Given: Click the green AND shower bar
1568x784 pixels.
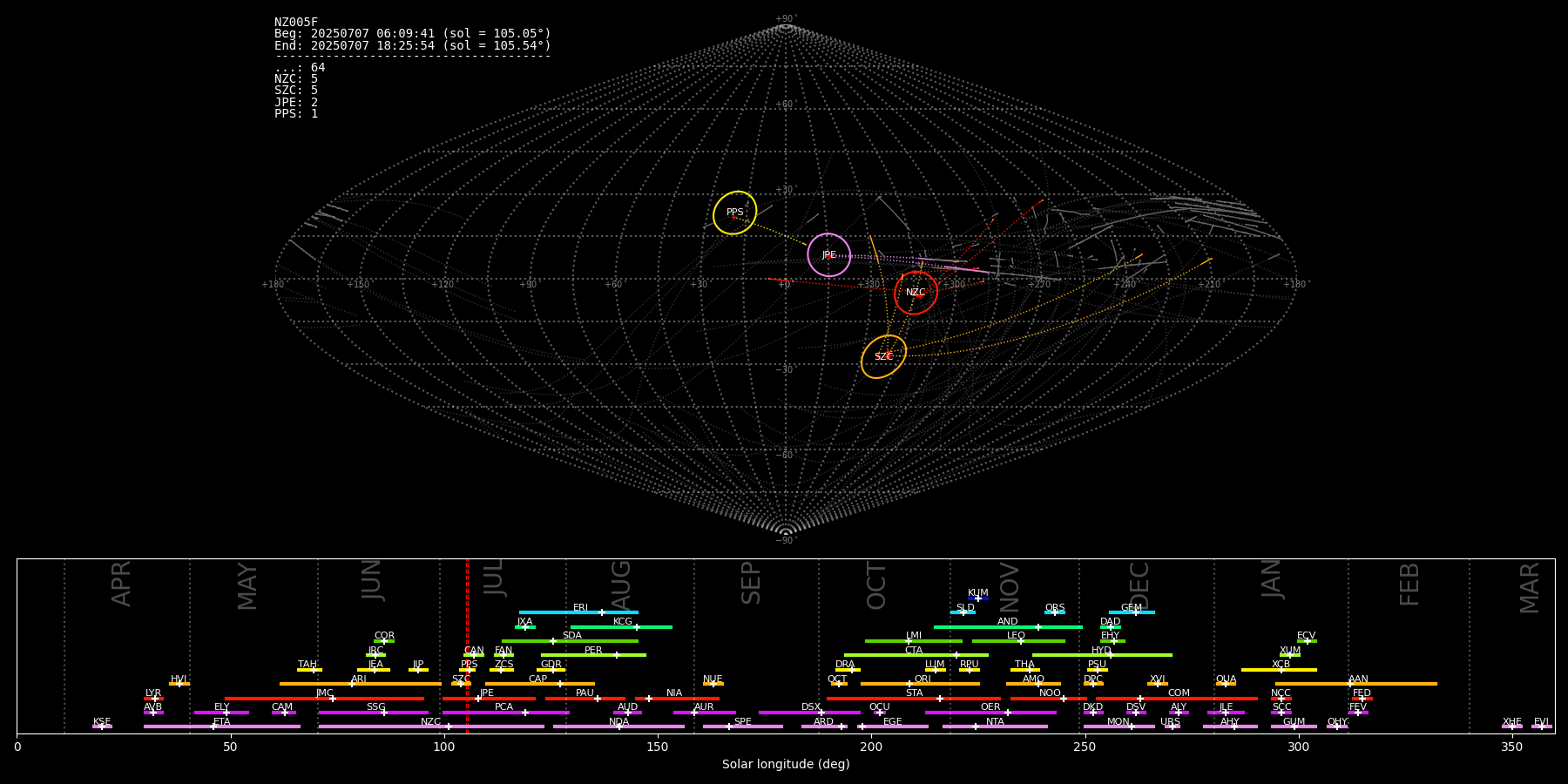Looking at the screenshot, I should click(x=1008, y=626).
